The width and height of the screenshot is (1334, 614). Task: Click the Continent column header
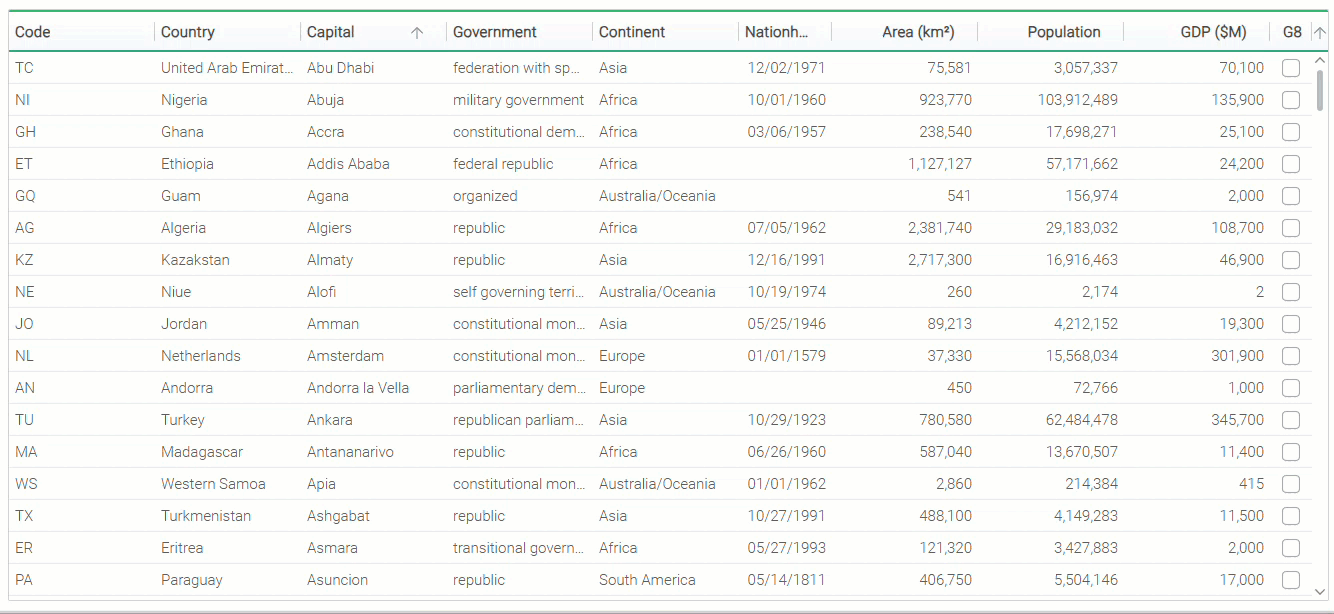[x=632, y=32]
